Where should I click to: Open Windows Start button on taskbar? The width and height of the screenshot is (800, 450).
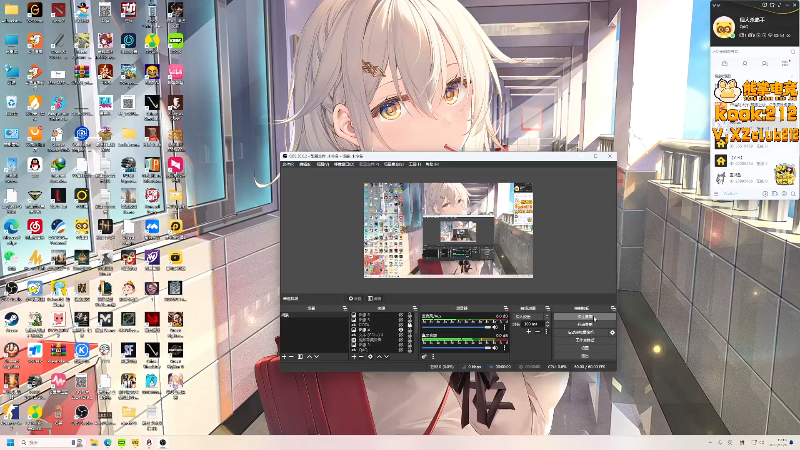[x=10, y=442]
